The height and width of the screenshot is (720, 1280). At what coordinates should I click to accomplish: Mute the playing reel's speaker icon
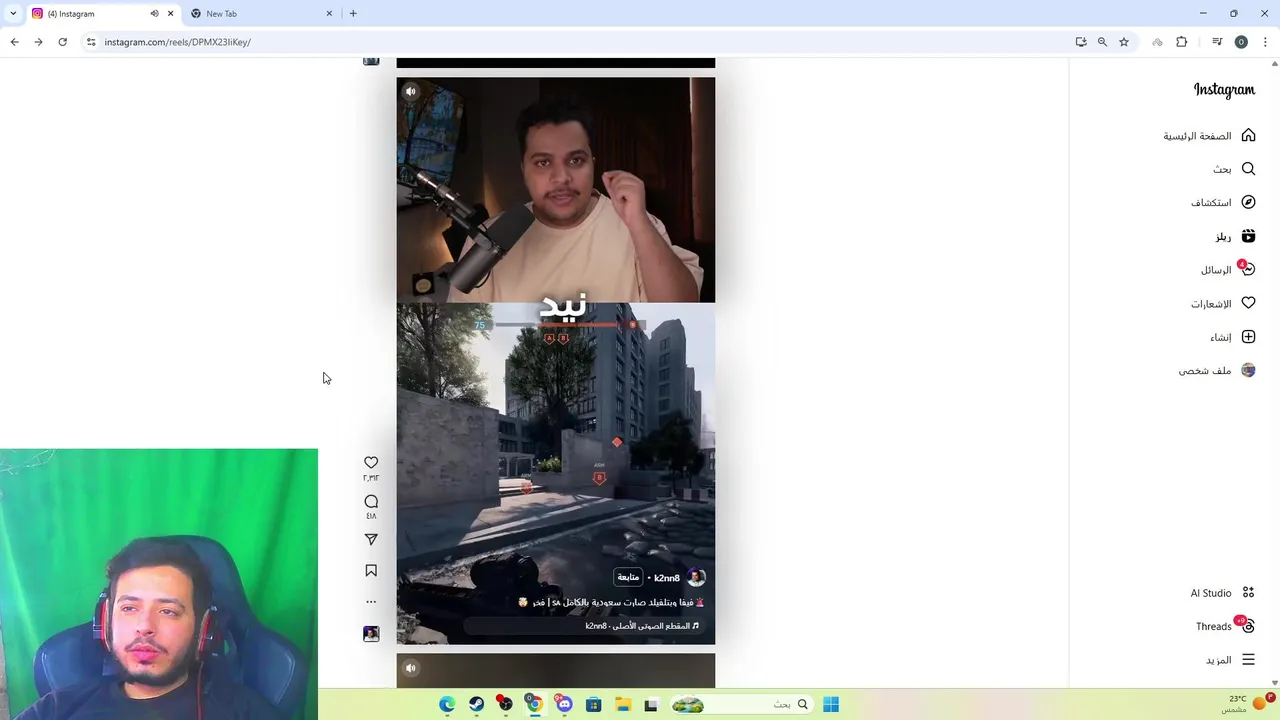[410, 91]
